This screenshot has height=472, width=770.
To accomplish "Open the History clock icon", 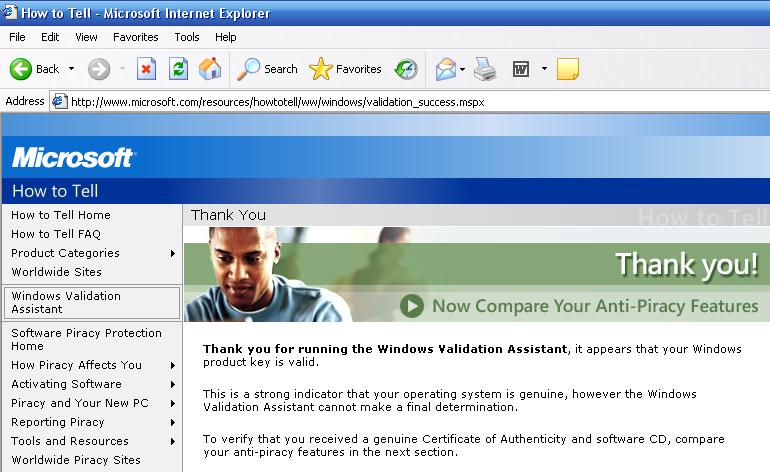I will [406, 69].
